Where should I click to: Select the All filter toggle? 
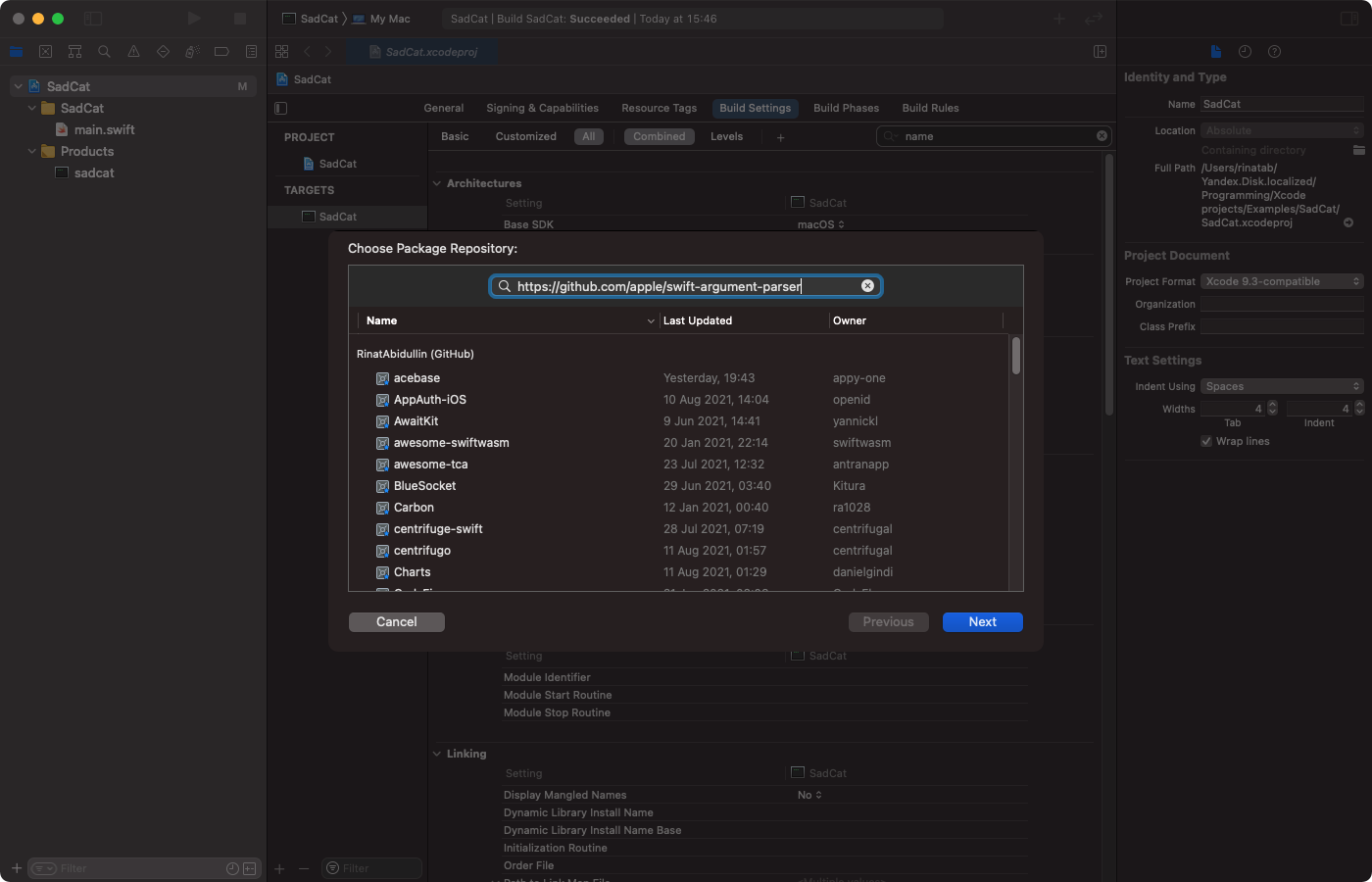[x=589, y=137]
